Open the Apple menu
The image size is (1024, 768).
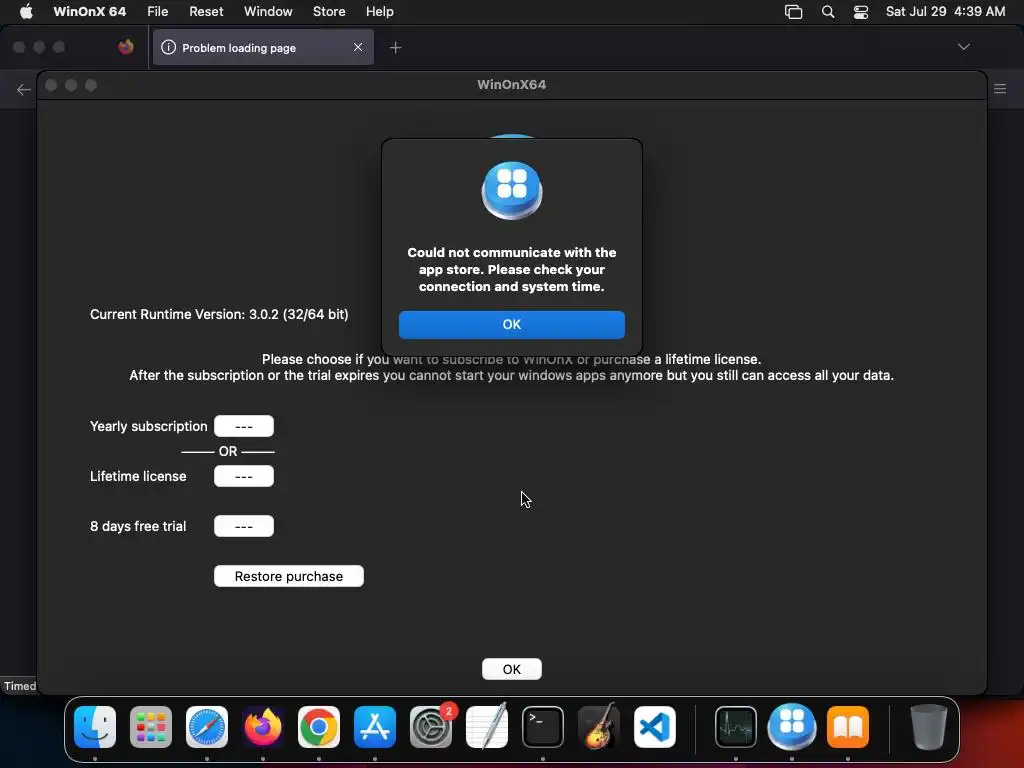pos(26,12)
